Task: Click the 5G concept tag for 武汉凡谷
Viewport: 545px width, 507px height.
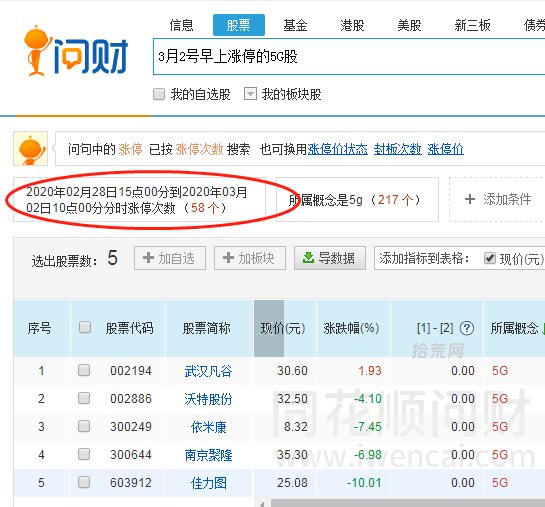Action: click(x=500, y=371)
